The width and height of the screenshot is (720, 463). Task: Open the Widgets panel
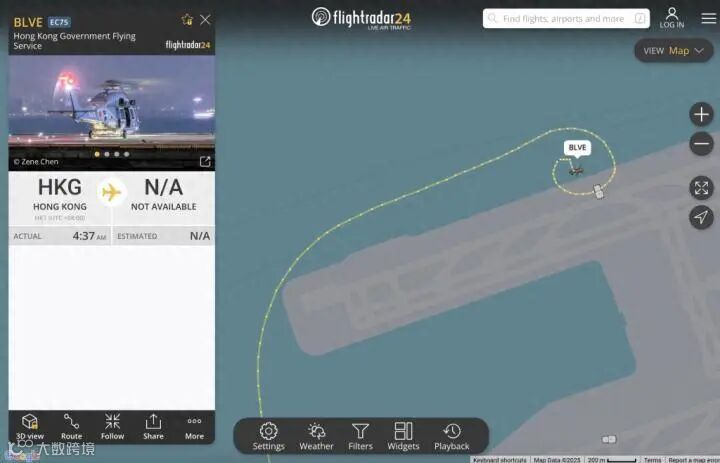point(403,436)
